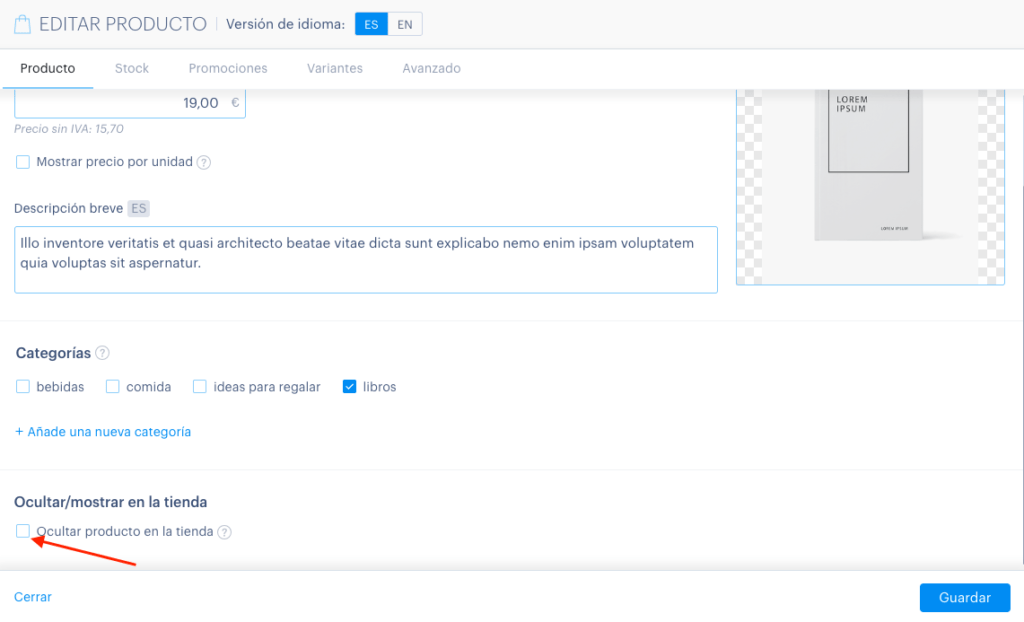Click the shopping bag icon beside Editar Producto
Image resolution: width=1024 pixels, height=622 pixels.
pos(22,24)
